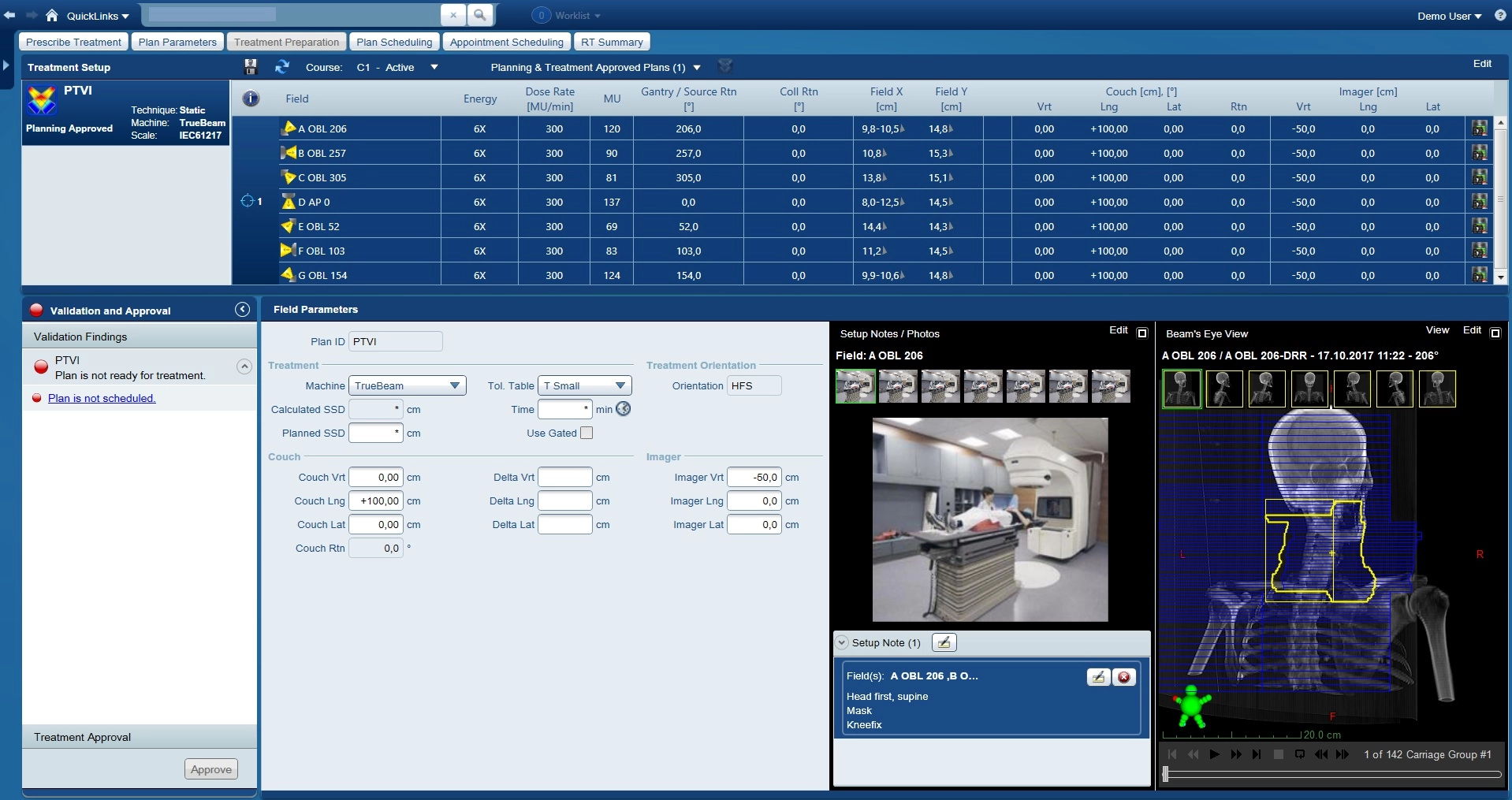Screen dimensions: 1512x800
Task: Open the RT Summary tab
Action: [612, 42]
